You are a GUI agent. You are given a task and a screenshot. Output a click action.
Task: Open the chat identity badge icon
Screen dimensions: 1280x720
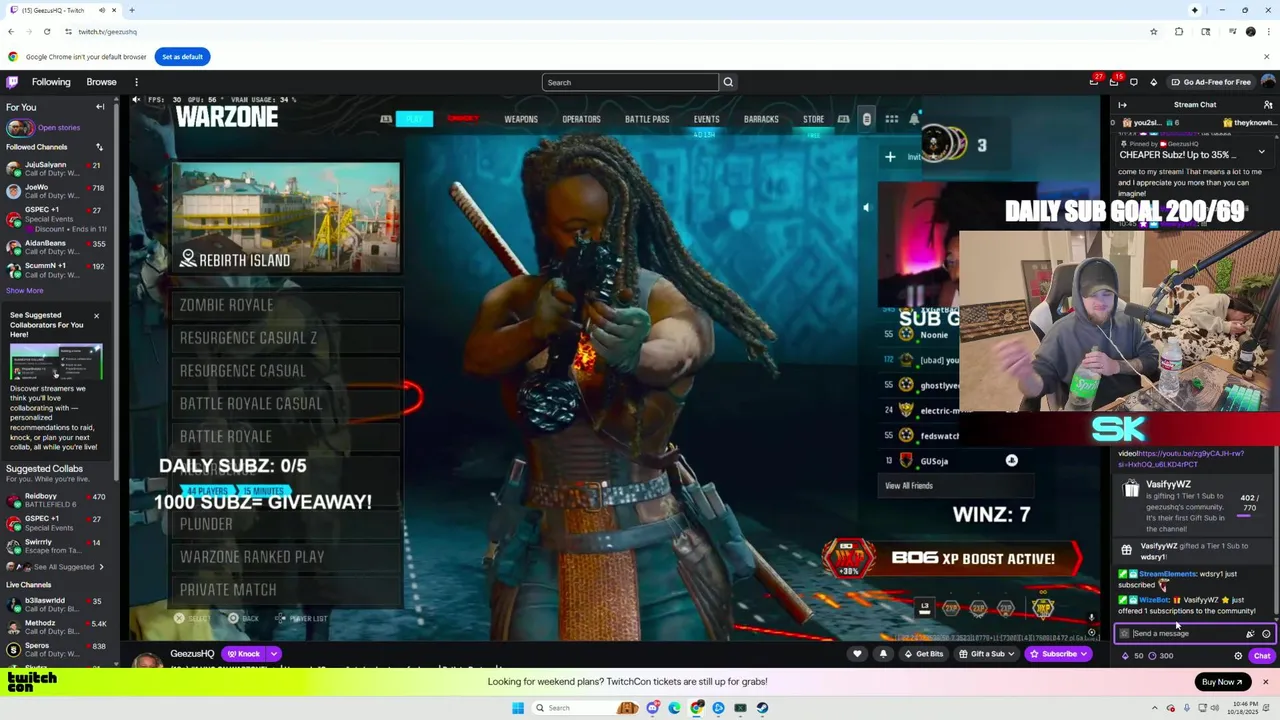1124,633
